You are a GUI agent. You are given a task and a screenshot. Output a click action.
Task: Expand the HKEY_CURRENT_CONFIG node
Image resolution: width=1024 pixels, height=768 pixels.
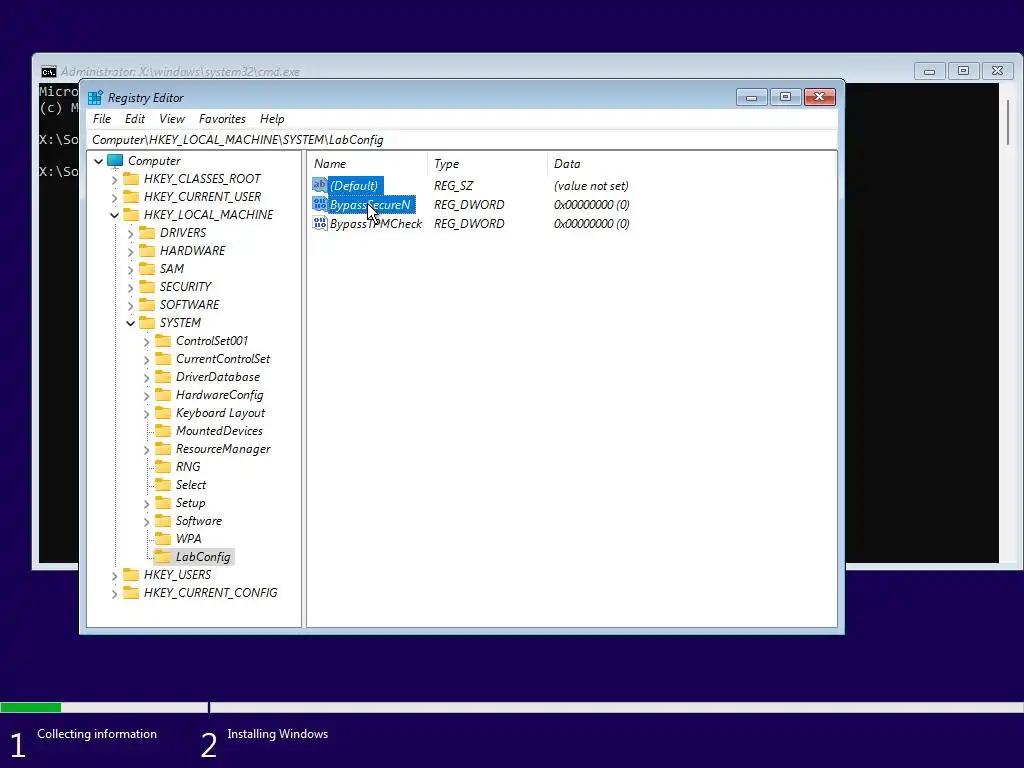(114, 594)
